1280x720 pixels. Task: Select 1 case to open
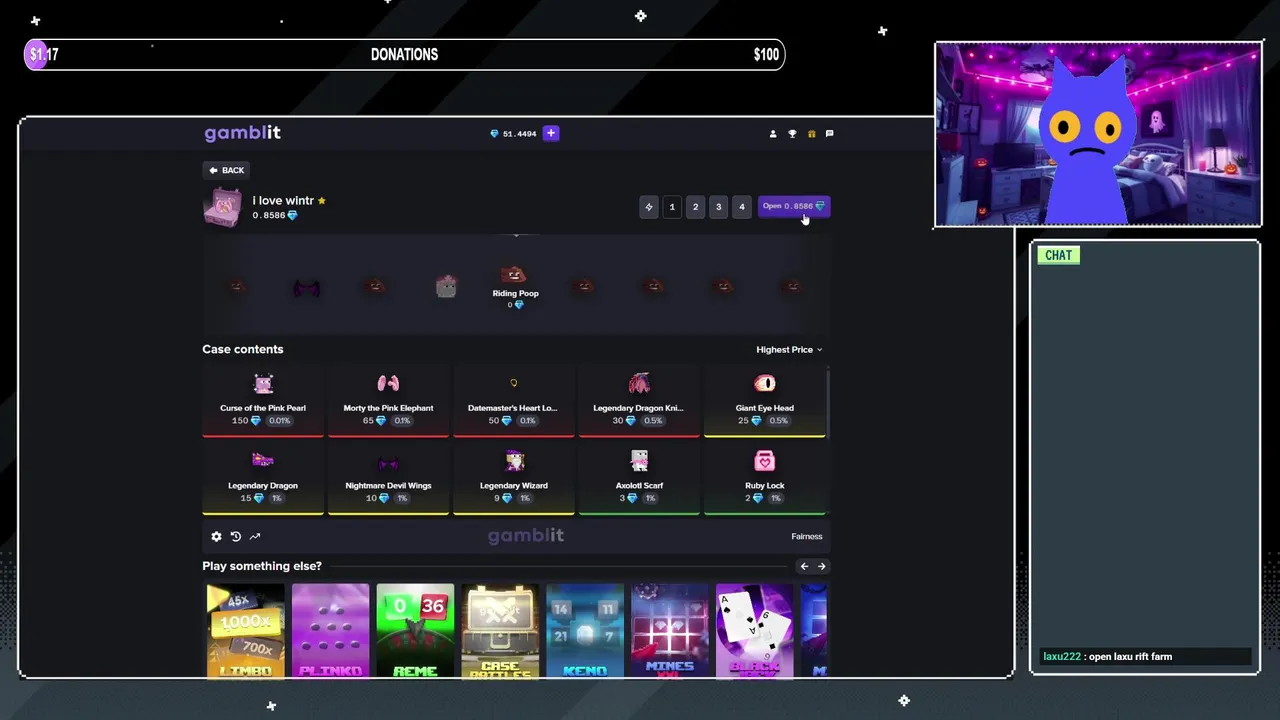672,207
